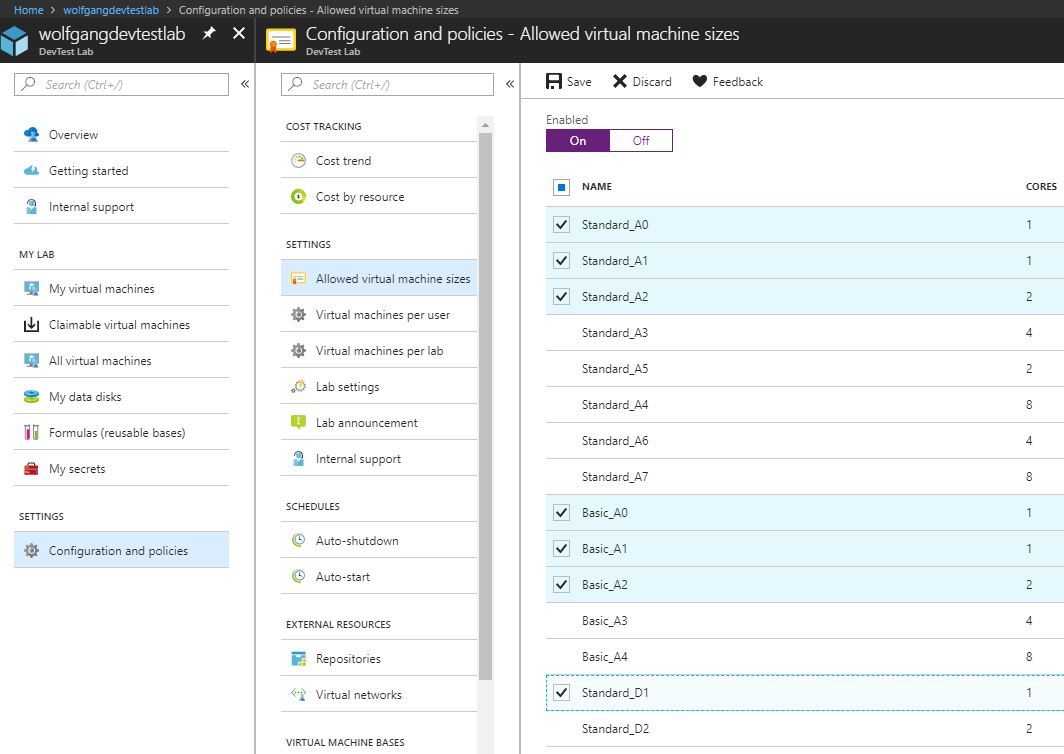Turn the Enabled toggle to Off
This screenshot has height=754, width=1064.
[641, 140]
